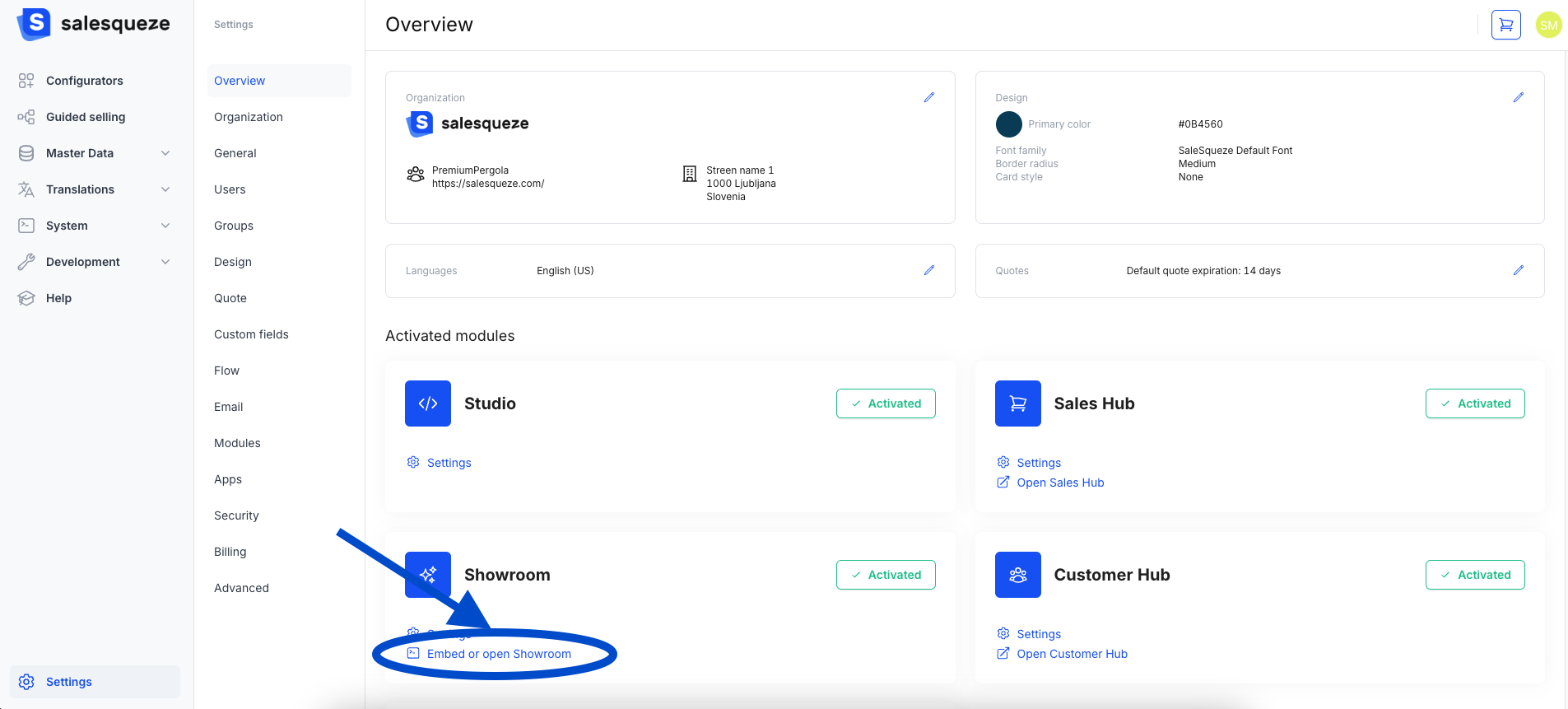1568x709 pixels.
Task: Expand the System chevron
Action: coord(165,226)
